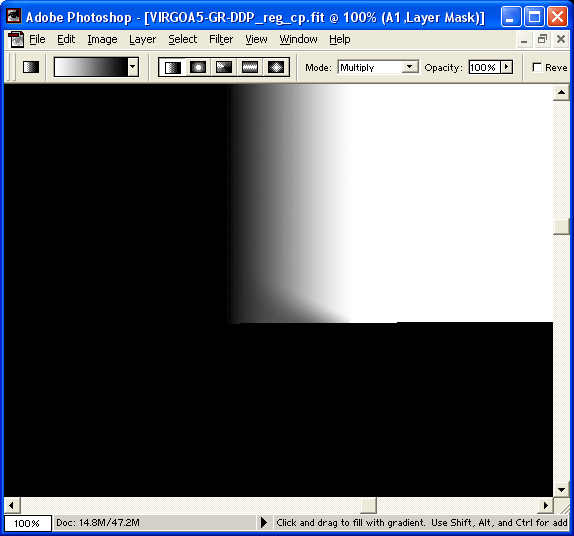Open the Layer menu
This screenshot has height=536, width=574.
point(142,39)
